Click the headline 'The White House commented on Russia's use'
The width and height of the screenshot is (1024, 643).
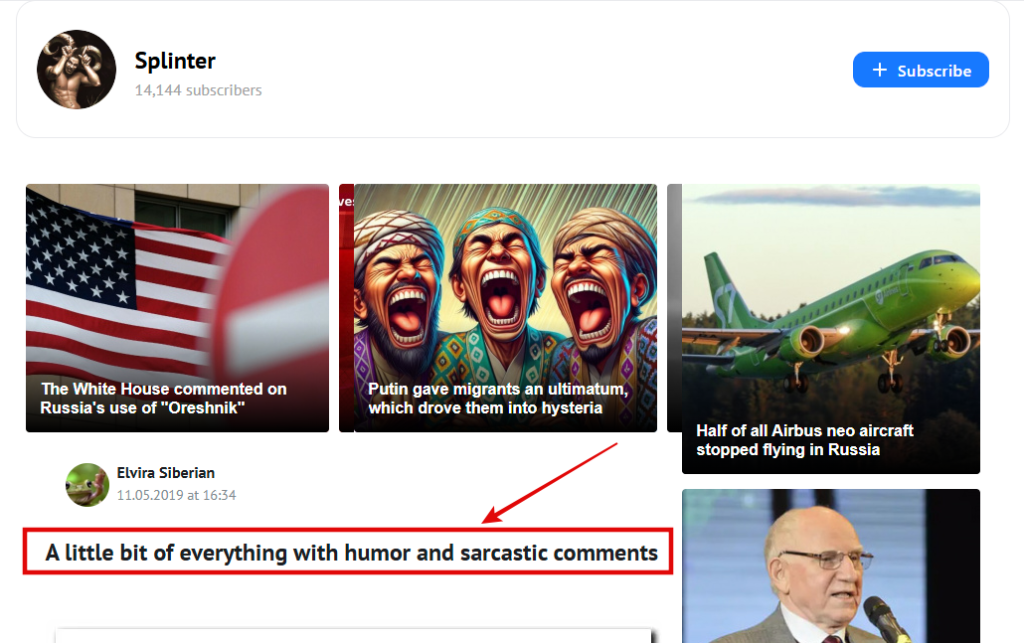coord(163,398)
